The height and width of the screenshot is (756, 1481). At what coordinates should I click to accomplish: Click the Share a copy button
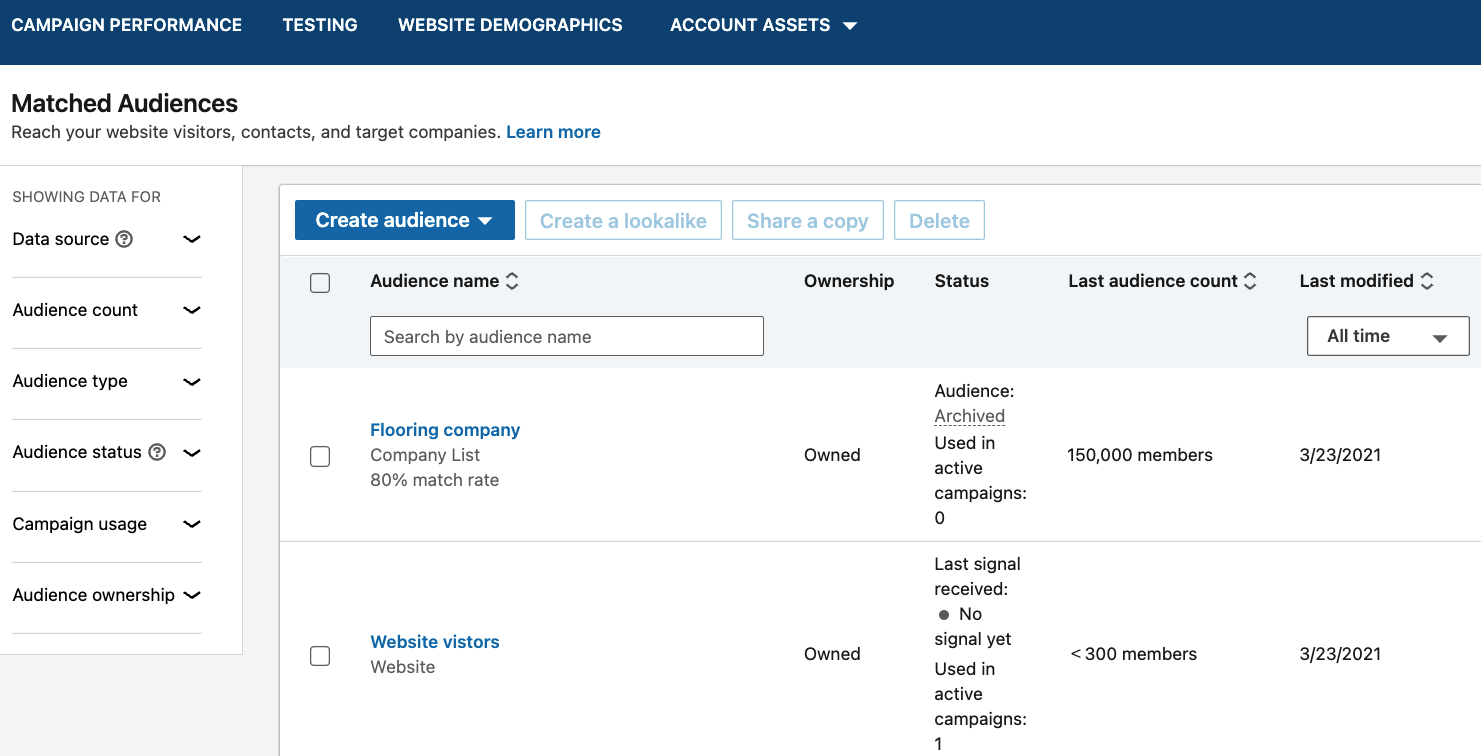click(807, 220)
